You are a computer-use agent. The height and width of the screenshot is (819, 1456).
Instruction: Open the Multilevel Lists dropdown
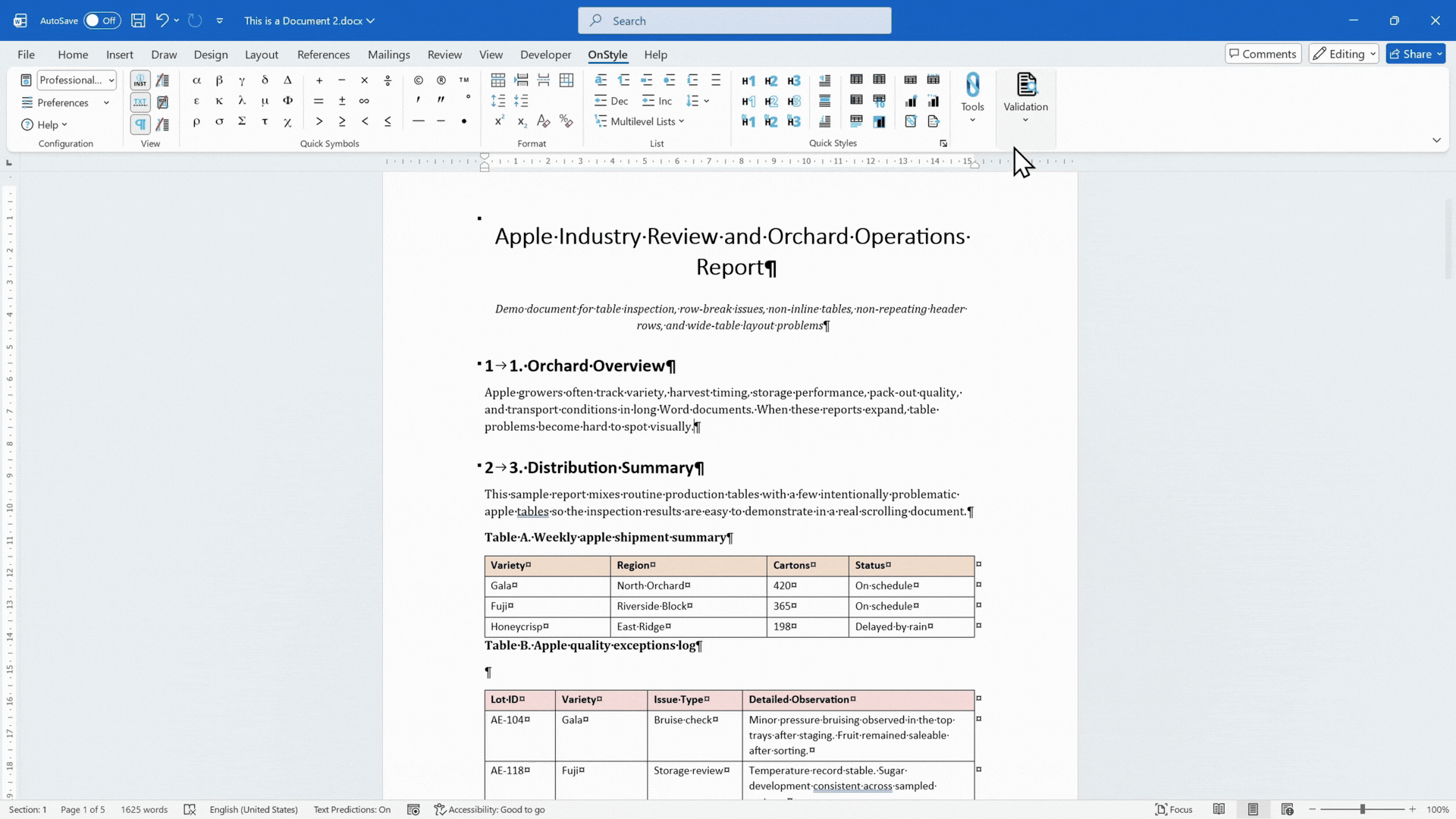click(x=640, y=121)
